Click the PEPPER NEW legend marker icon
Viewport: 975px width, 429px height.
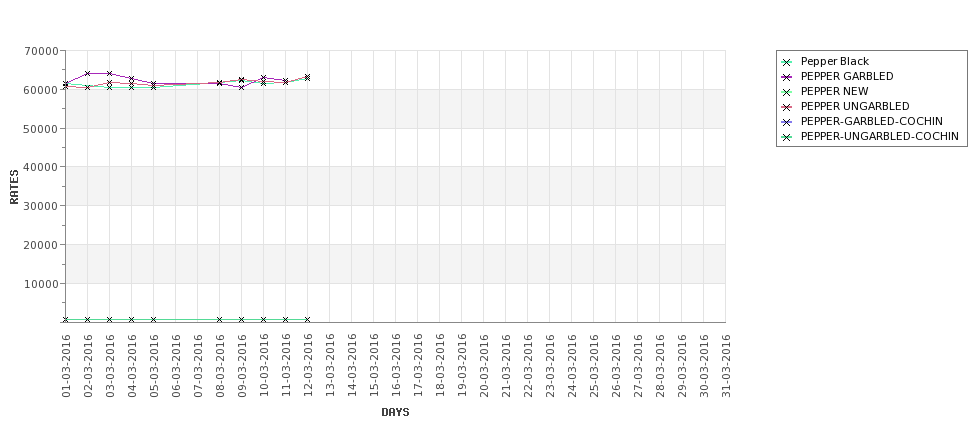tap(787, 92)
